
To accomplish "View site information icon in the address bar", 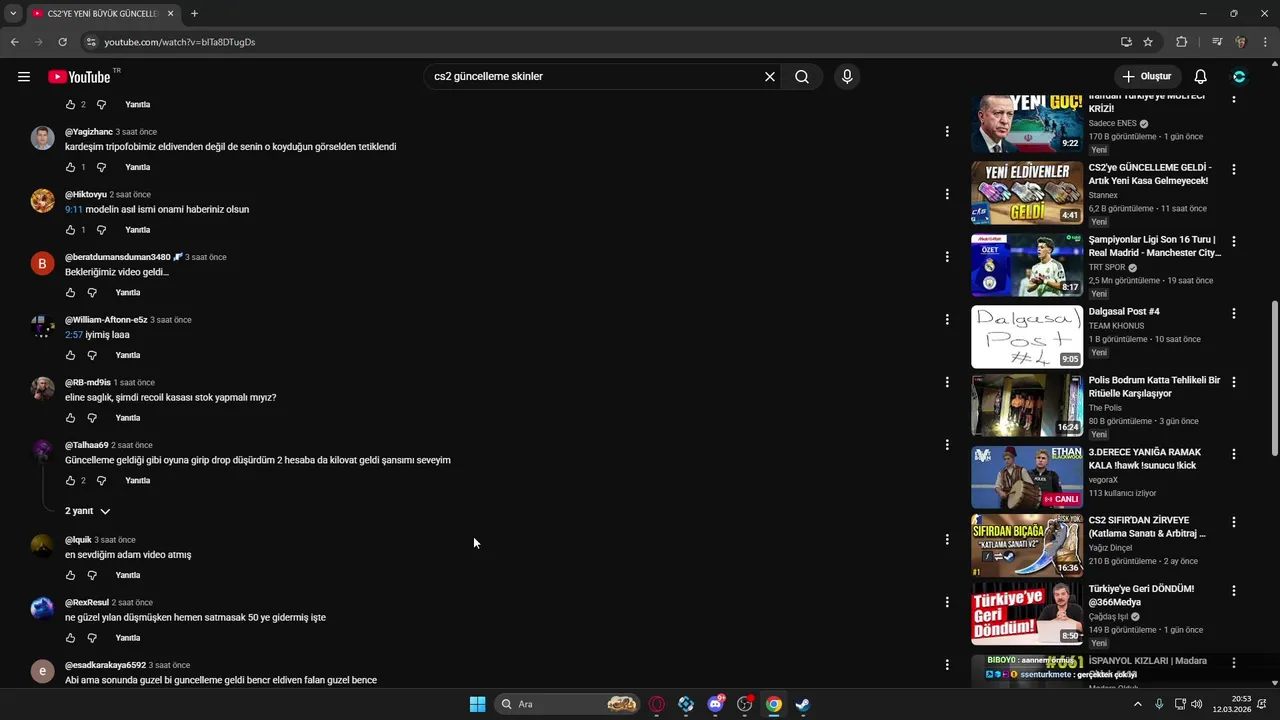I will tap(91, 42).
